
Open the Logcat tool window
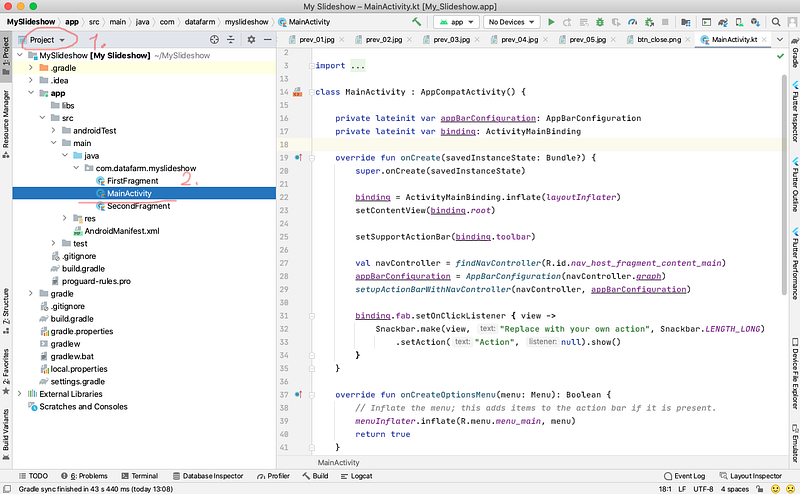pos(356,476)
